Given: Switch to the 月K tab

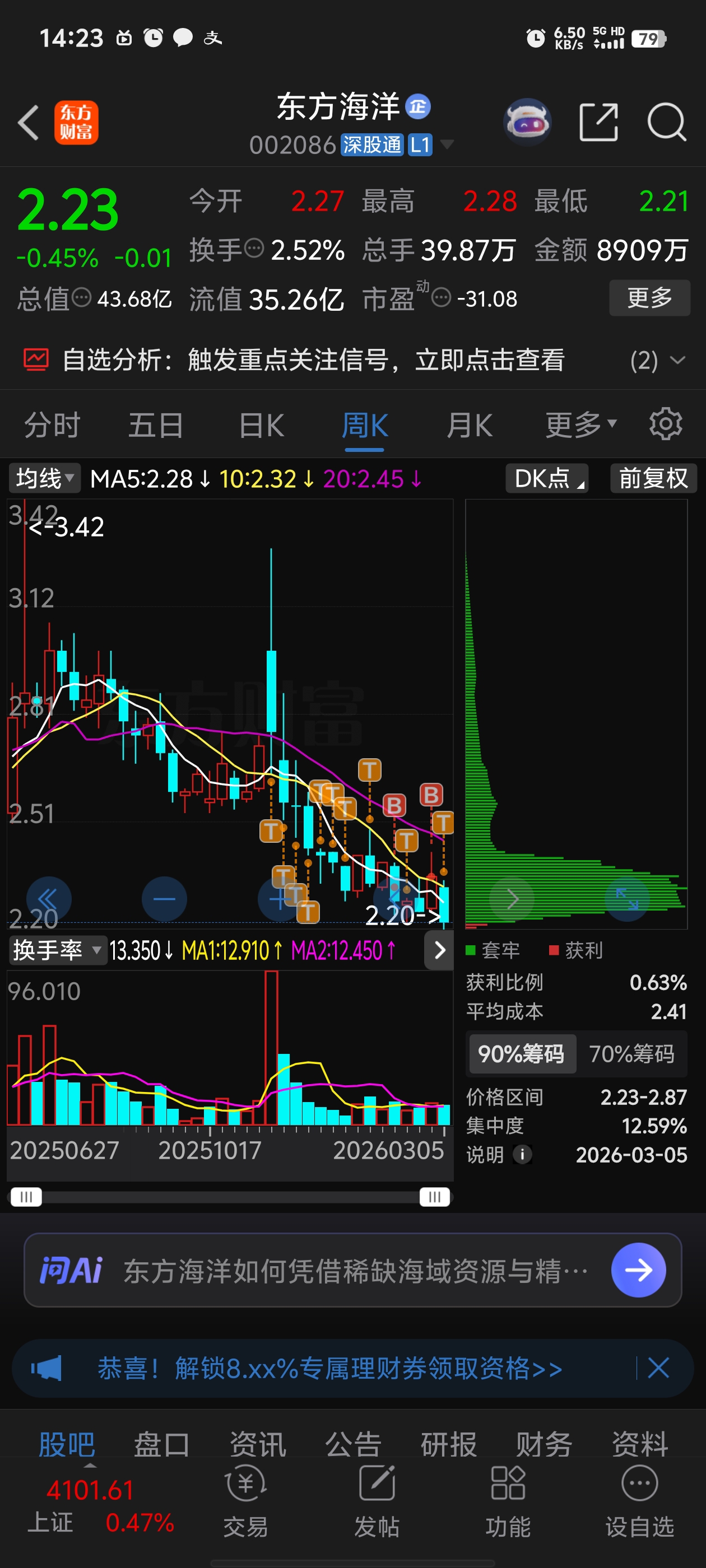Looking at the screenshot, I should (x=469, y=424).
